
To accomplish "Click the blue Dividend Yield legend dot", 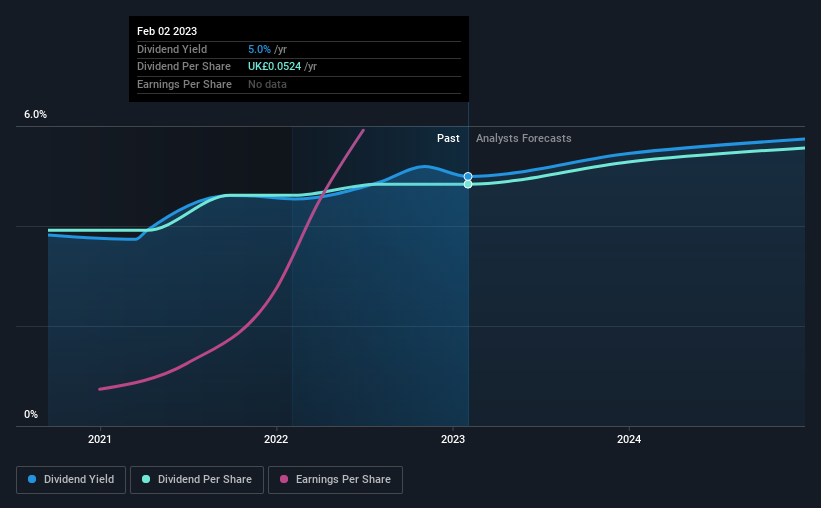I will point(32,479).
